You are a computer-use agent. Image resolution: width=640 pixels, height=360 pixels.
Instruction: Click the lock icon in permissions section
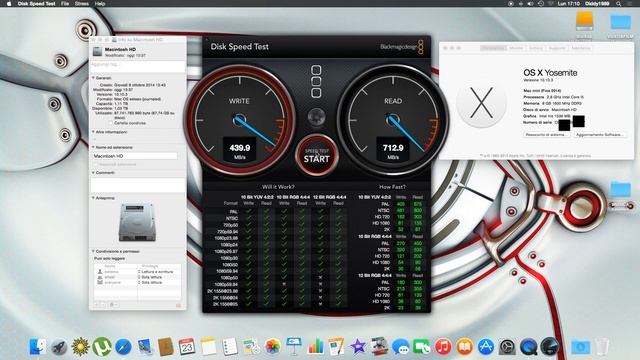click(x=178, y=305)
